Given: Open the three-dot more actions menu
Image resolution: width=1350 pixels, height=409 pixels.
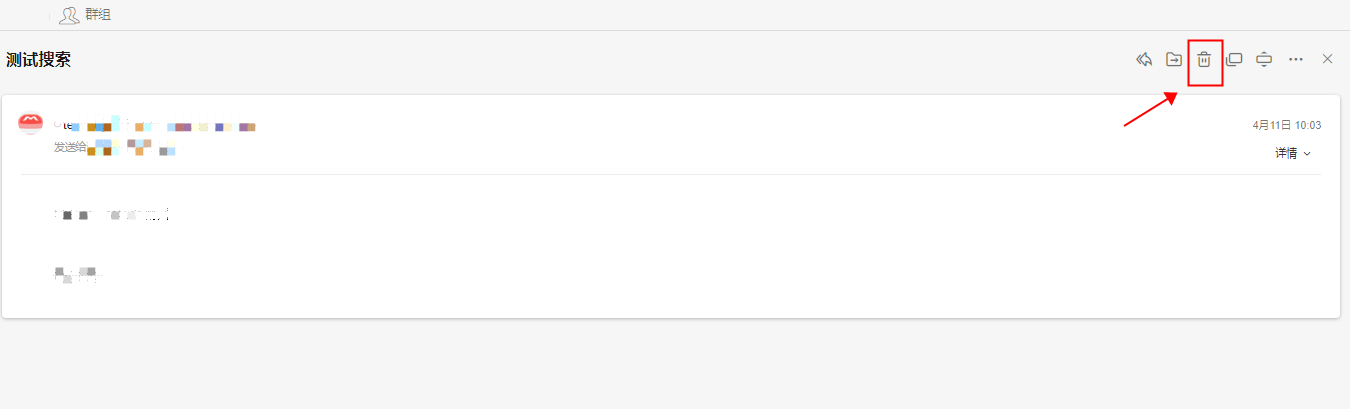Looking at the screenshot, I should pyautogui.click(x=1296, y=60).
